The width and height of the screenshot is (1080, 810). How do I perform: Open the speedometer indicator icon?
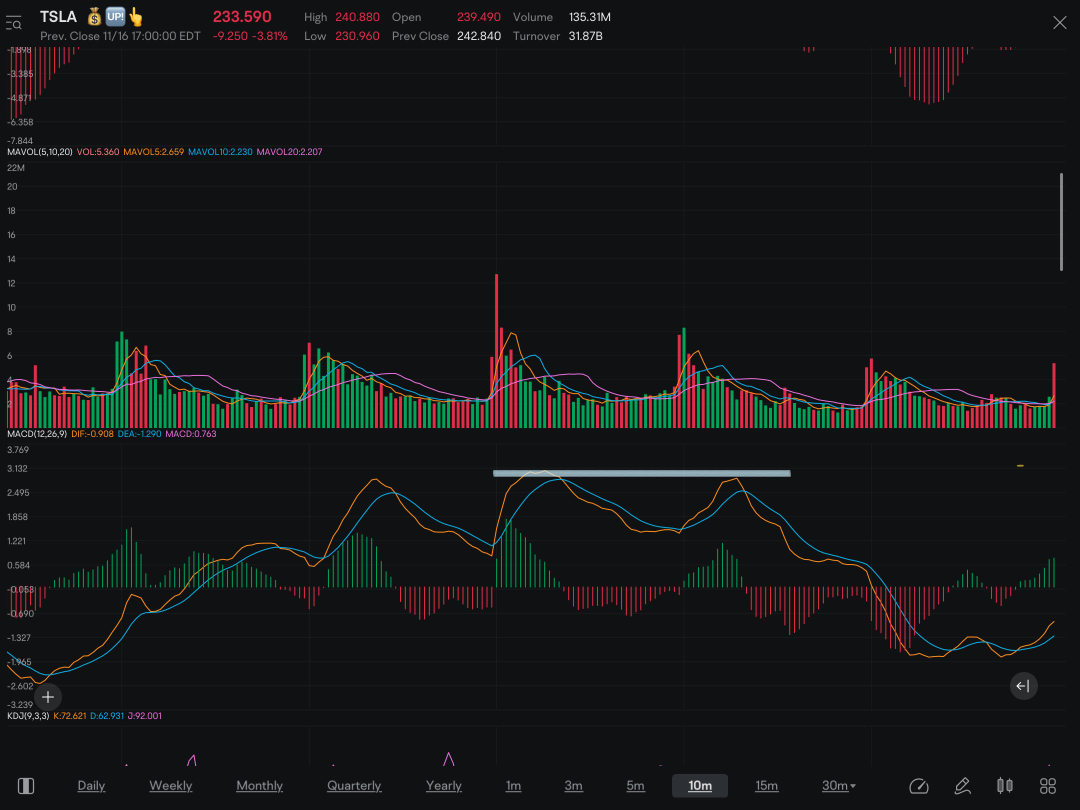coord(919,786)
